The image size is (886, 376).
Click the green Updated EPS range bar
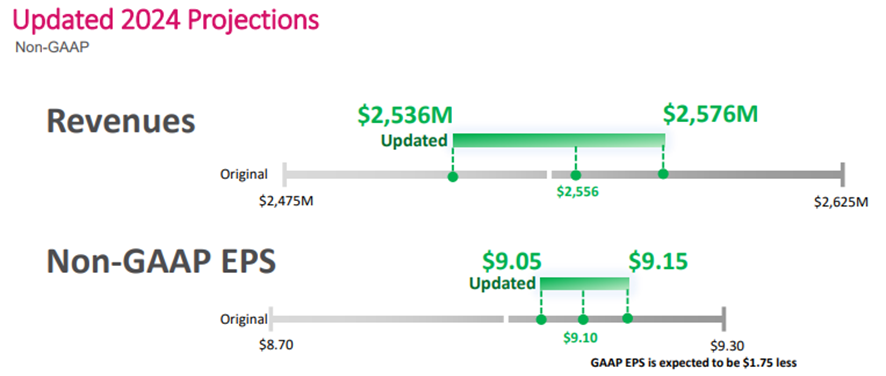584,283
